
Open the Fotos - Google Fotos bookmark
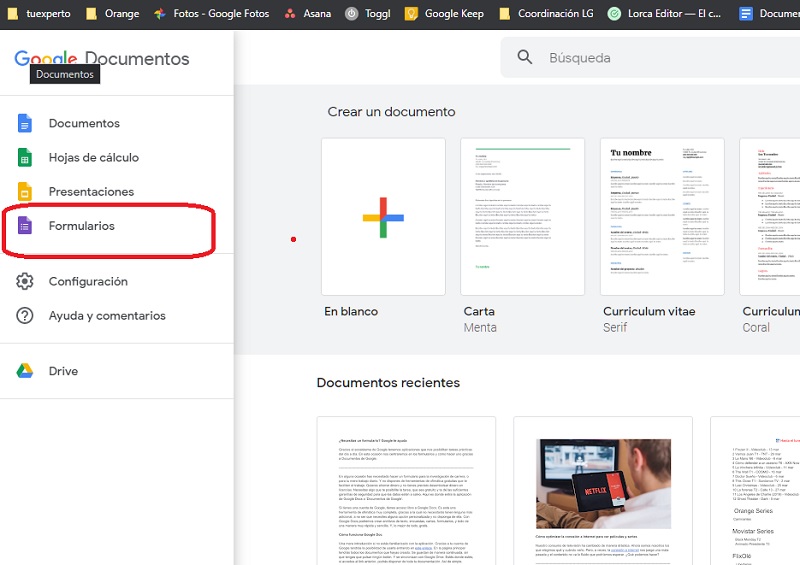[212, 14]
